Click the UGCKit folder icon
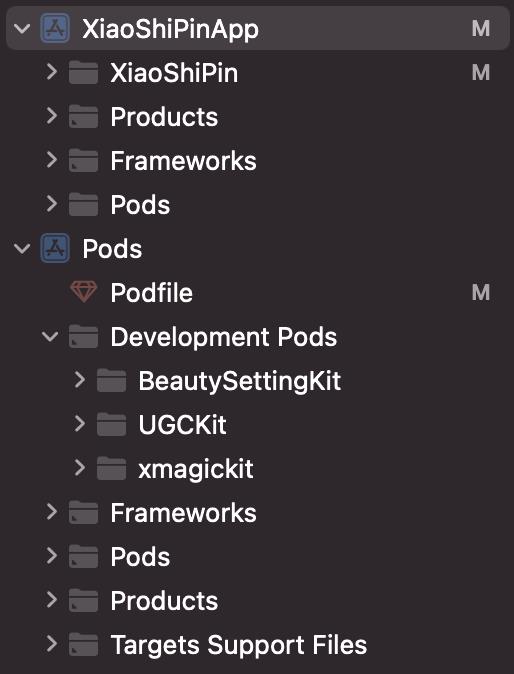This screenshot has width=514, height=674. coord(111,424)
